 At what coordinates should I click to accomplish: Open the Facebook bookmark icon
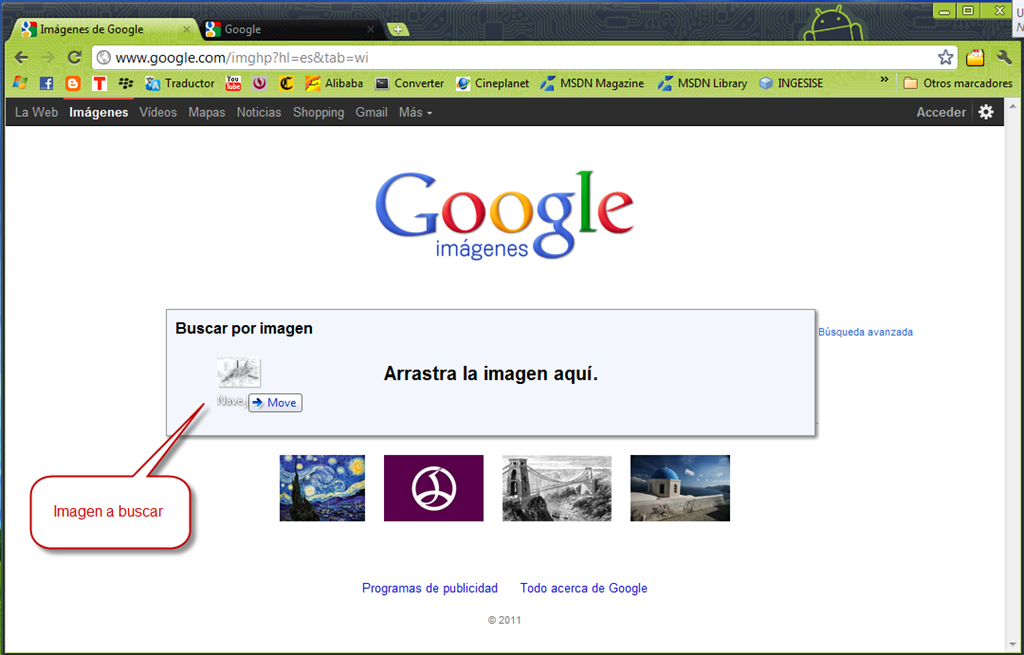tap(46, 84)
